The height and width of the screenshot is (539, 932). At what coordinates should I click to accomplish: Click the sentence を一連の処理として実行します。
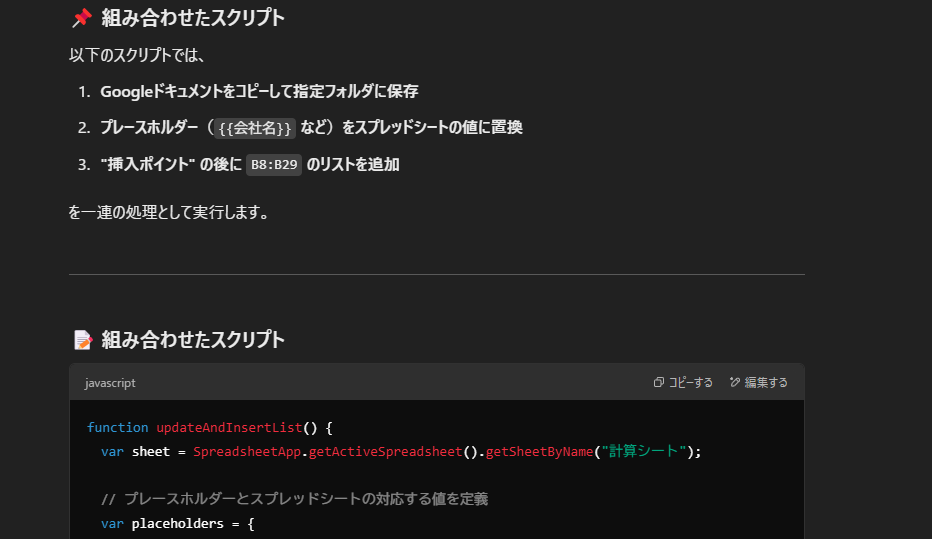pyautogui.click(x=169, y=212)
